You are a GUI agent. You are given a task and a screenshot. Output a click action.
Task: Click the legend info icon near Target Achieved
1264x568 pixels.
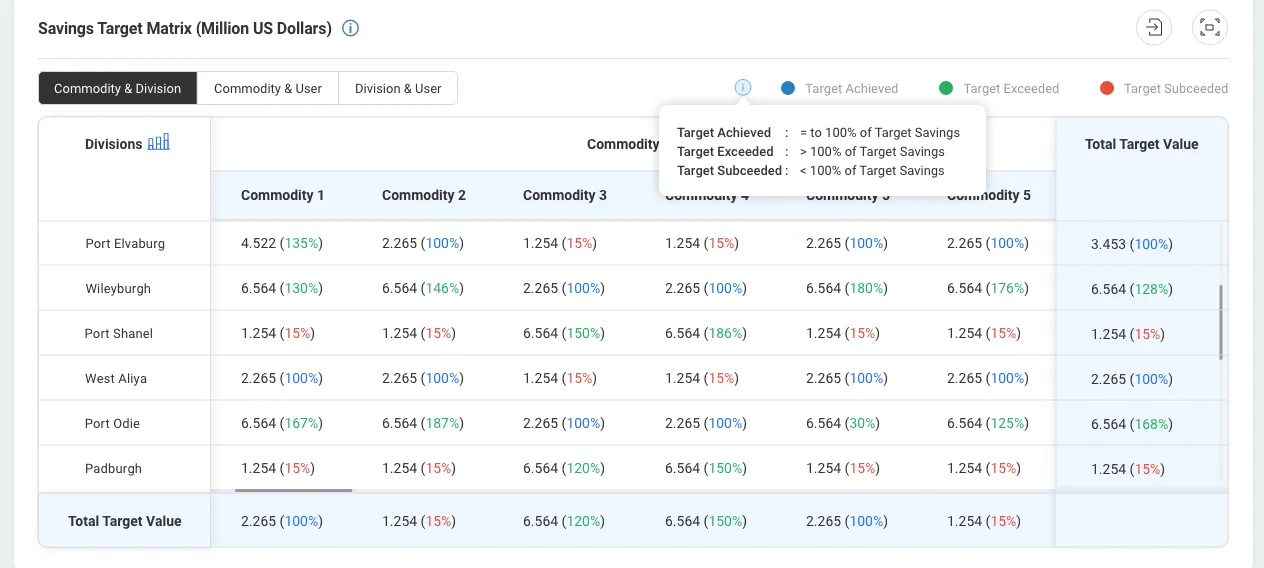742,88
